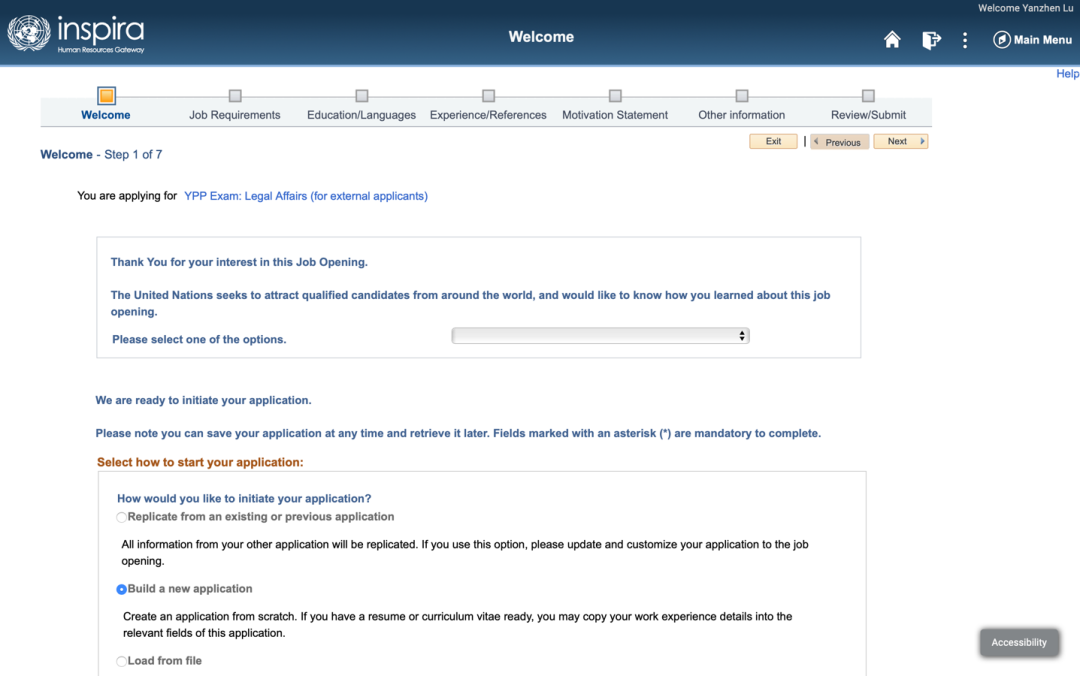The height and width of the screenshot is (676, 1080).
Task: Click the Inspira UN logo
Action: [76, 34]
